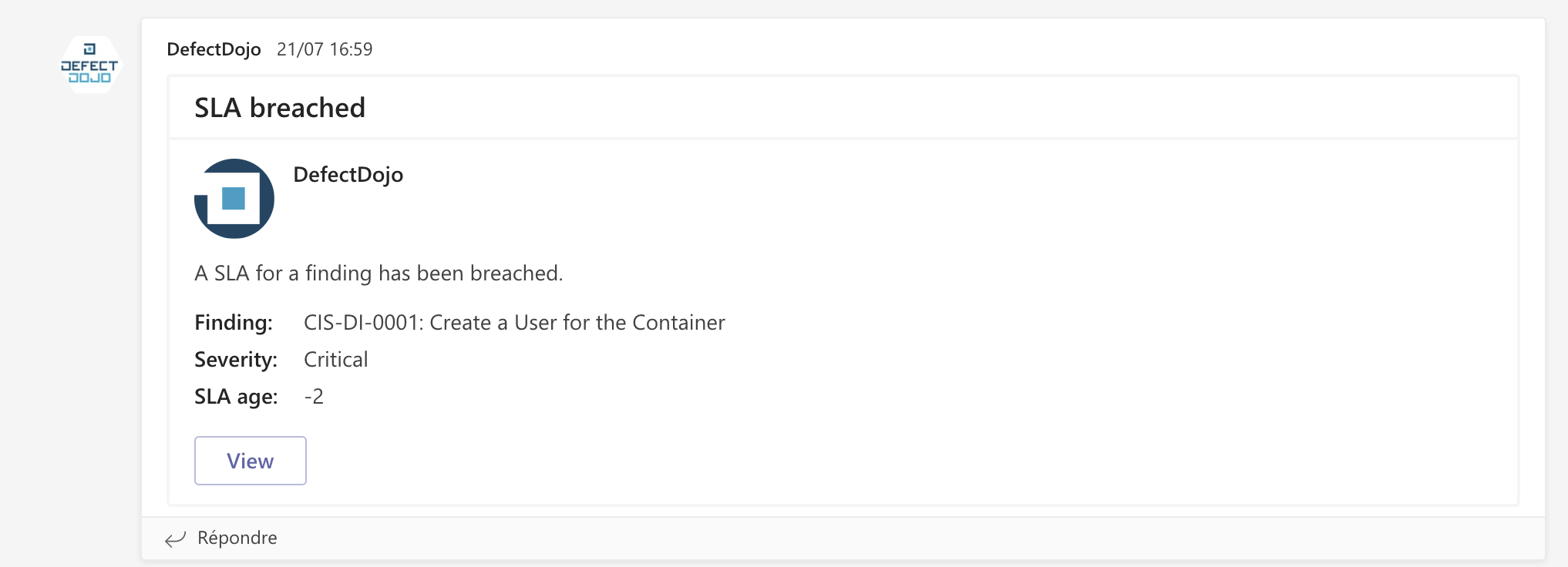The height and width of the screenshot is (567, 1568).
Task: Select the breach description sentence
Action: pyautogui.click(x=379, y=273)
